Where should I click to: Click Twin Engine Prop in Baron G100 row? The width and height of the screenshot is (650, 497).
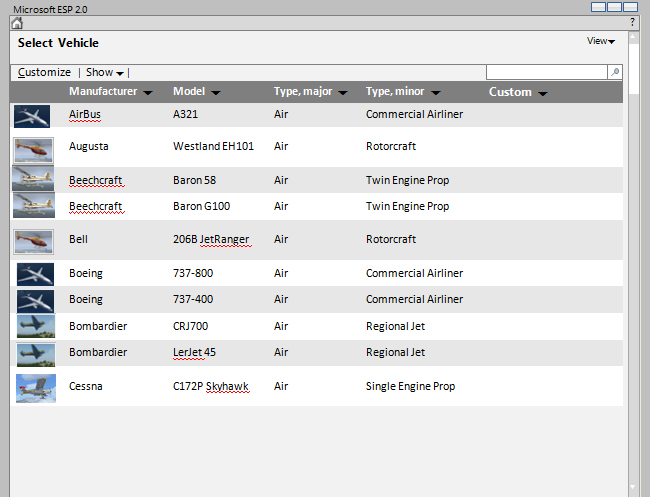407,207
